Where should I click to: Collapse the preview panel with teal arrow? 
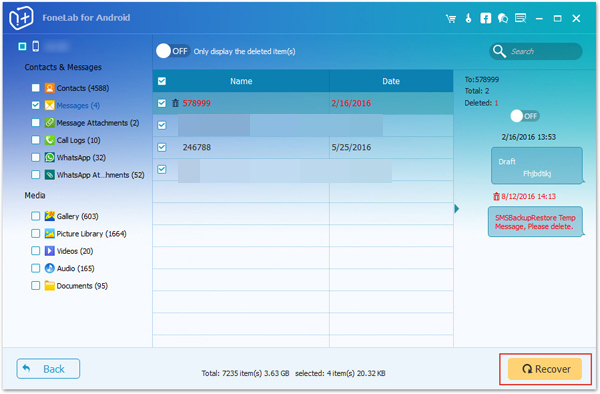(457, 209)
